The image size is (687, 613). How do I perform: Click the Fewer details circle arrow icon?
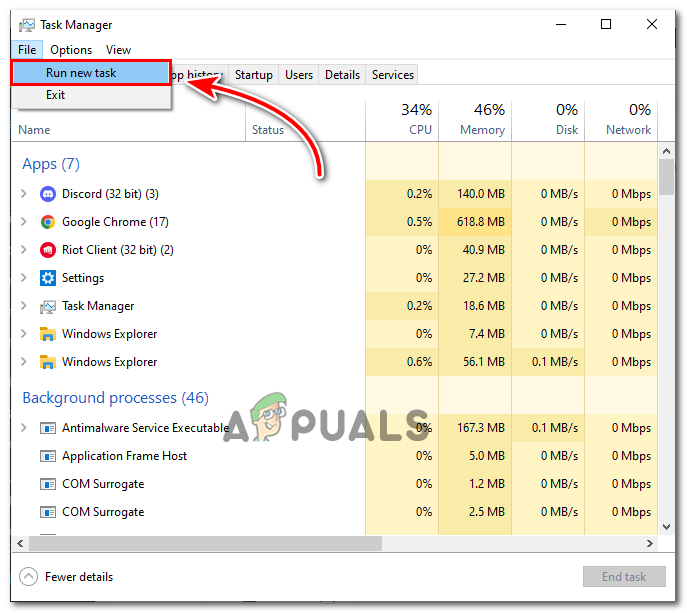pos(28,577)
